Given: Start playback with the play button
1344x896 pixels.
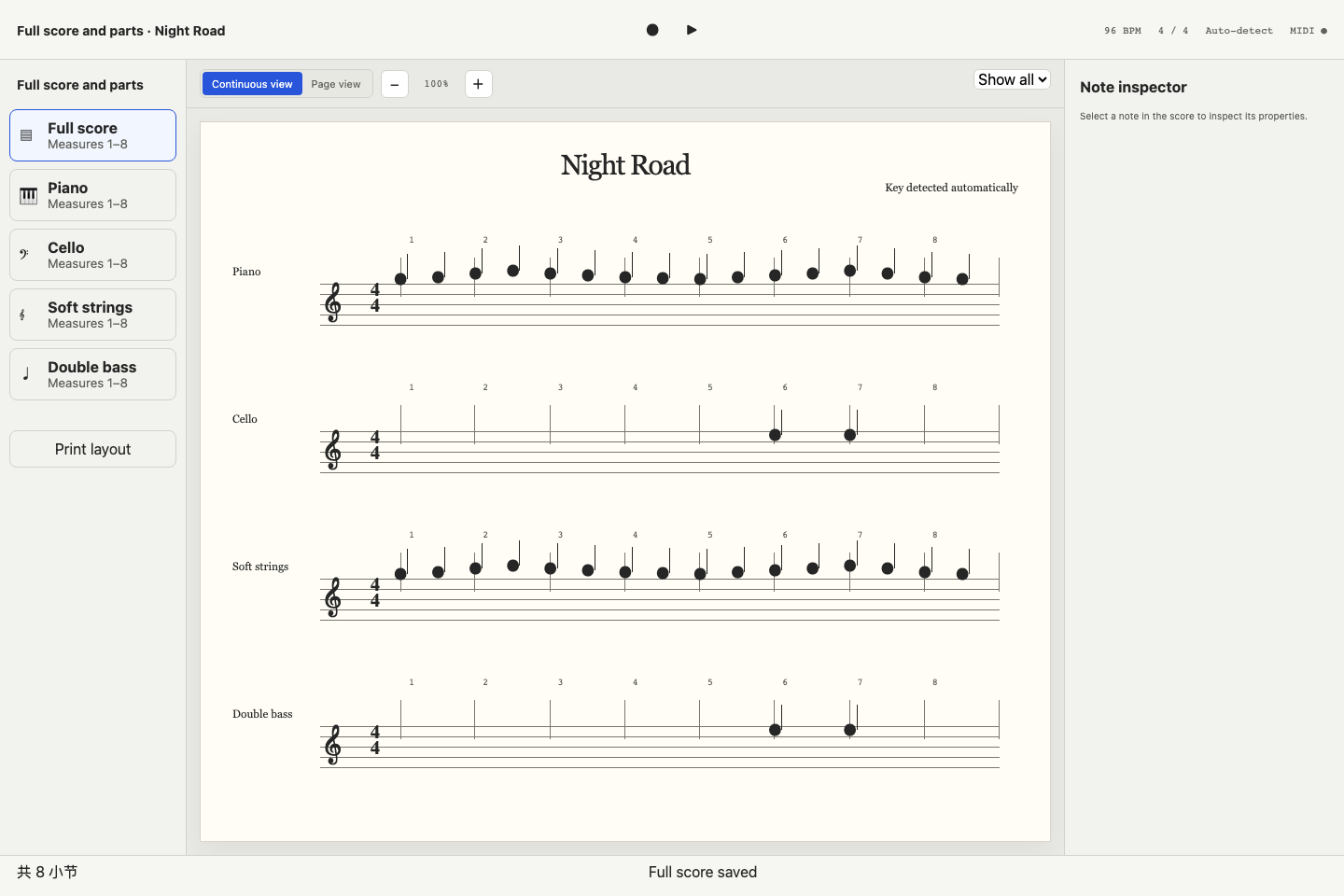Looking at the screenshot, I should [x=692, y=30].
